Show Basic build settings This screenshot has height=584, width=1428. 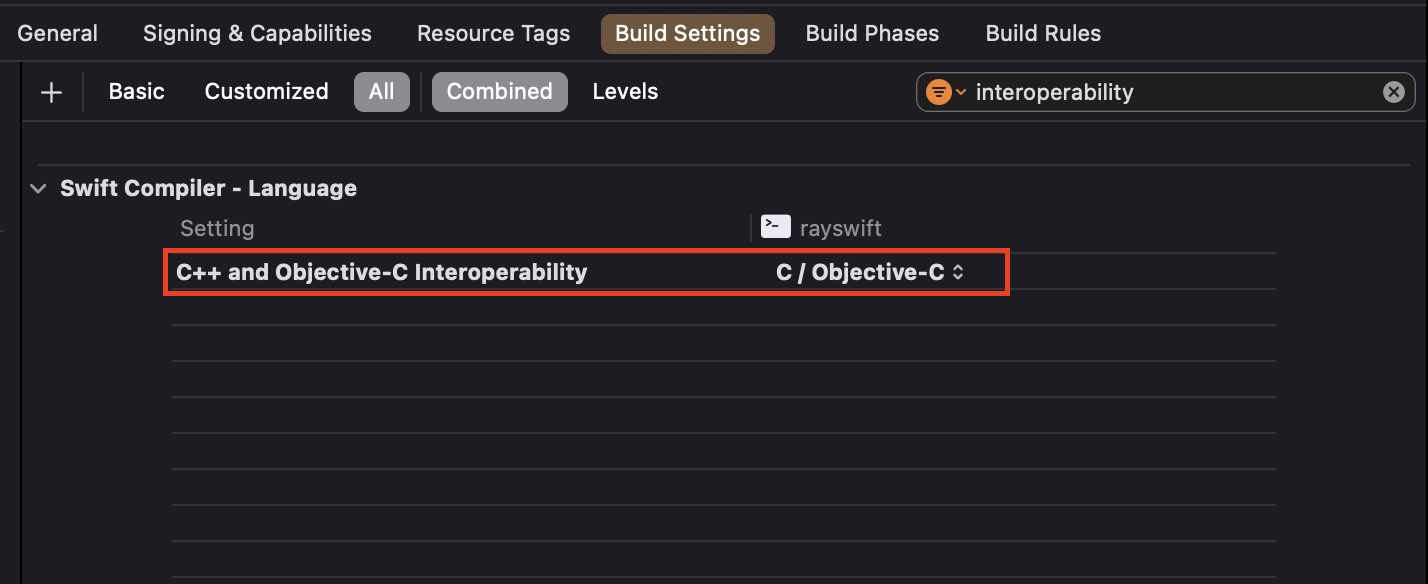point(136,91)
